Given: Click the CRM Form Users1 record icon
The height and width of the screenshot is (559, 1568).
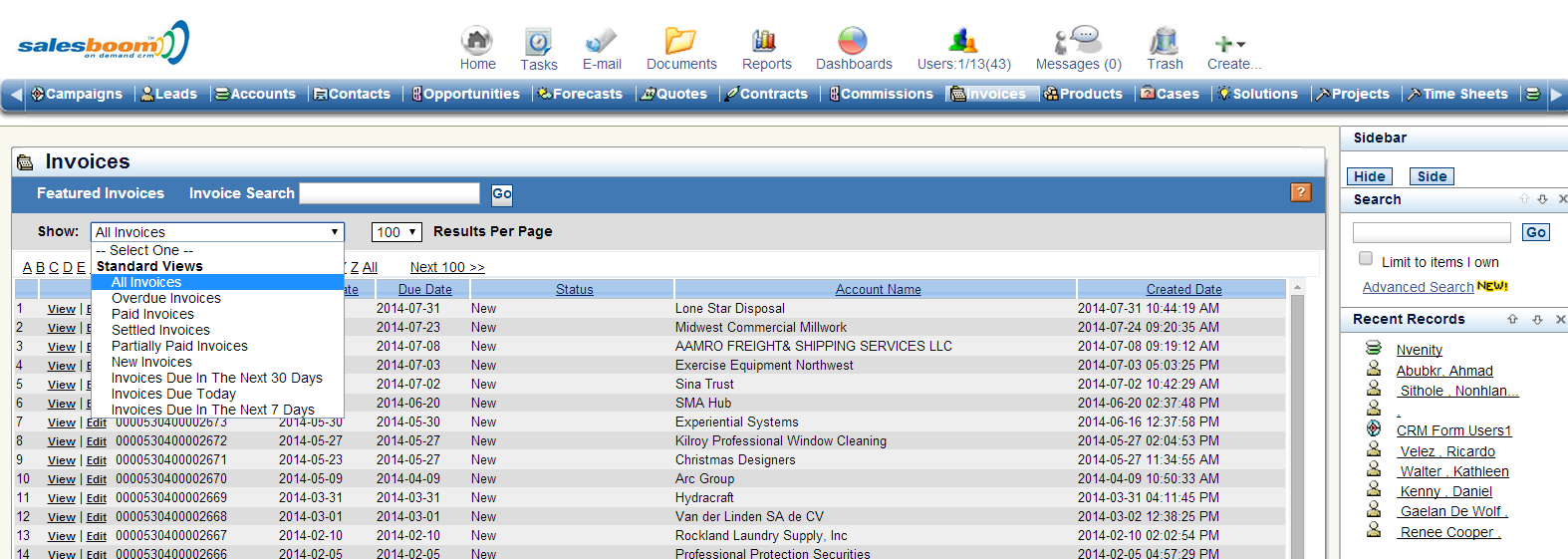Looking at the screenshot, I should pyautogui.click(x=1374, y=428).
